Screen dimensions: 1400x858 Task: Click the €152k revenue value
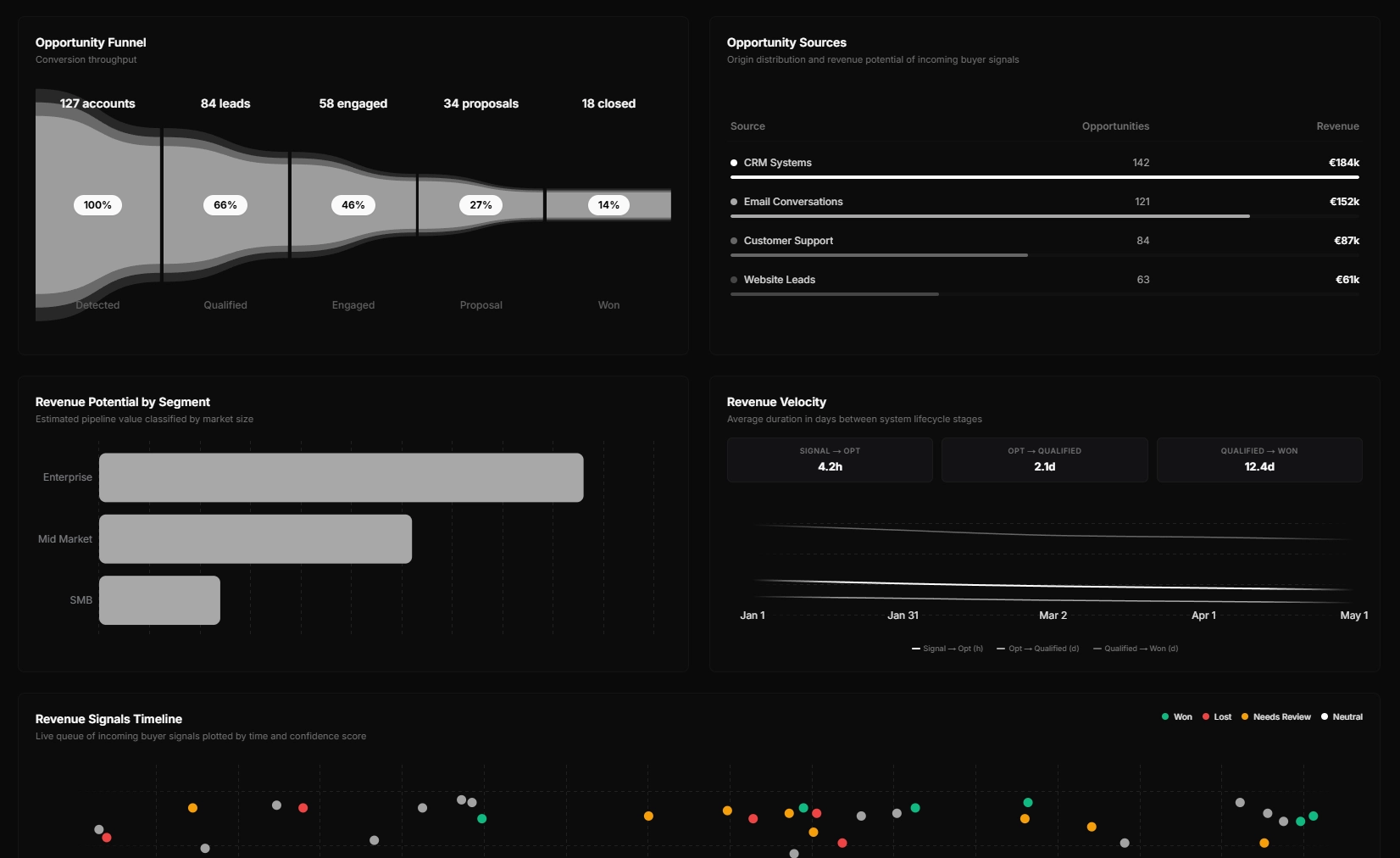point(1344,202)
